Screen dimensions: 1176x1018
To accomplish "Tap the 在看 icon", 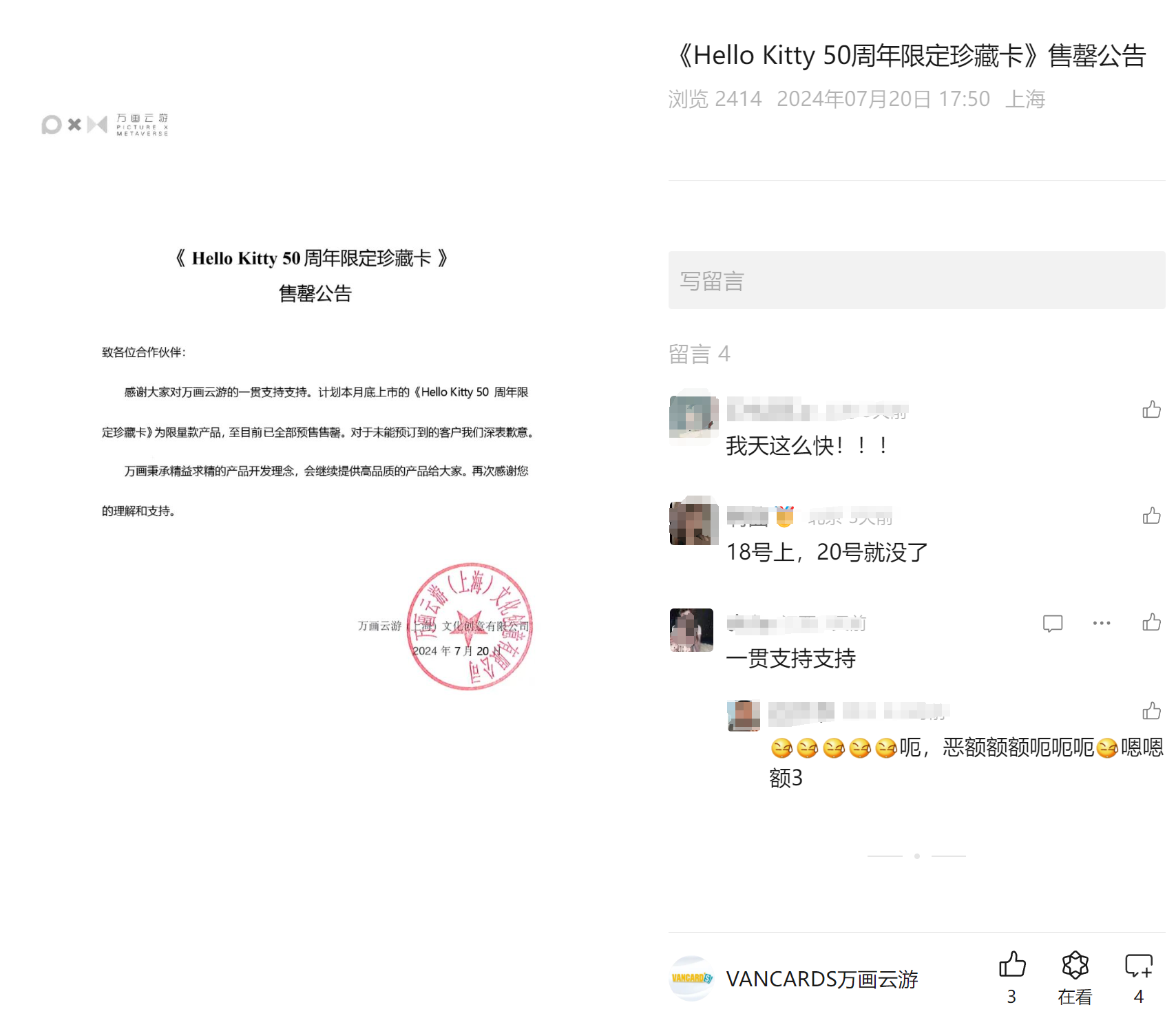I will coord(1075,965).
